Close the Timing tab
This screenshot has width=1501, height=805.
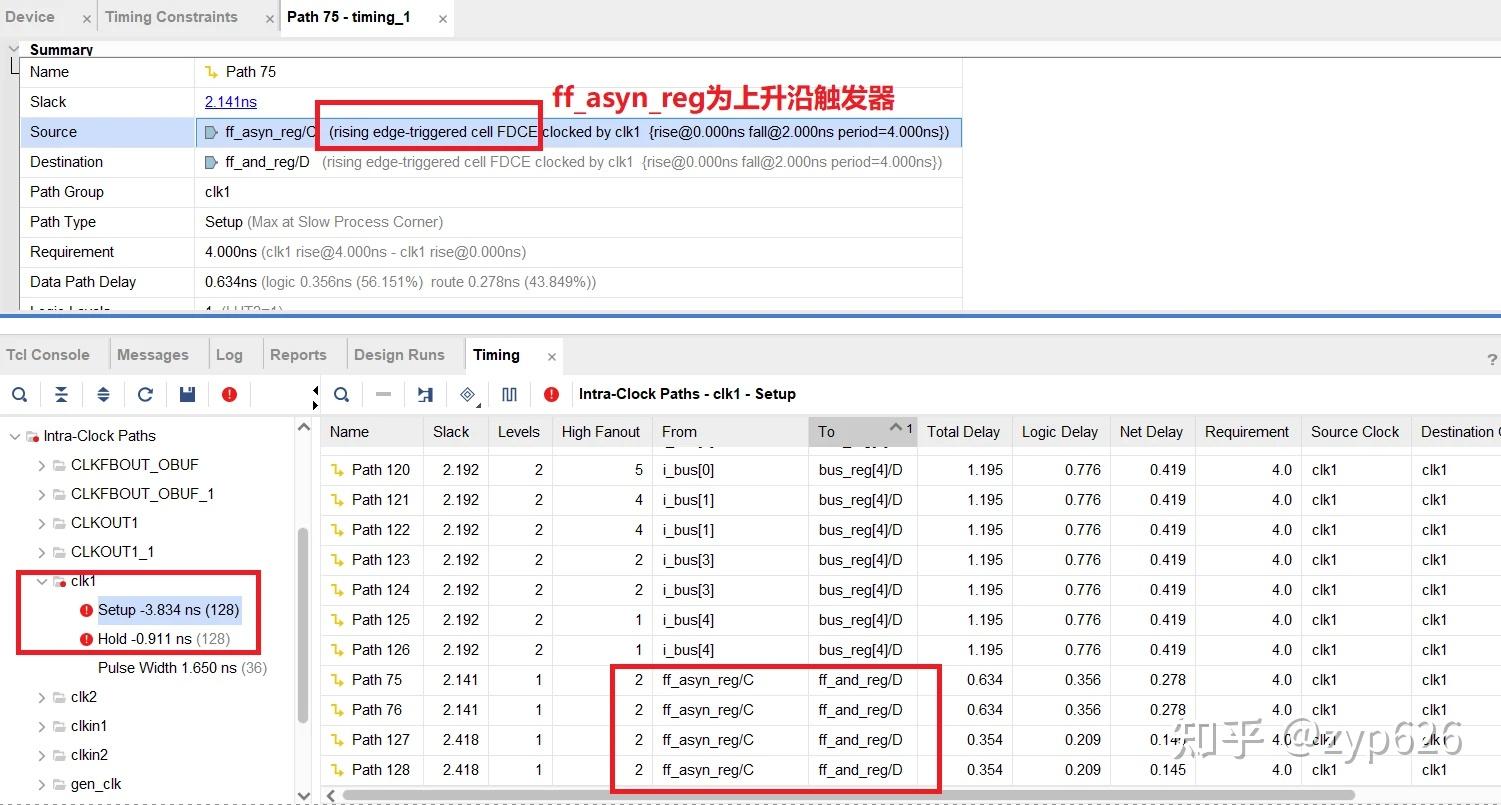551,356
